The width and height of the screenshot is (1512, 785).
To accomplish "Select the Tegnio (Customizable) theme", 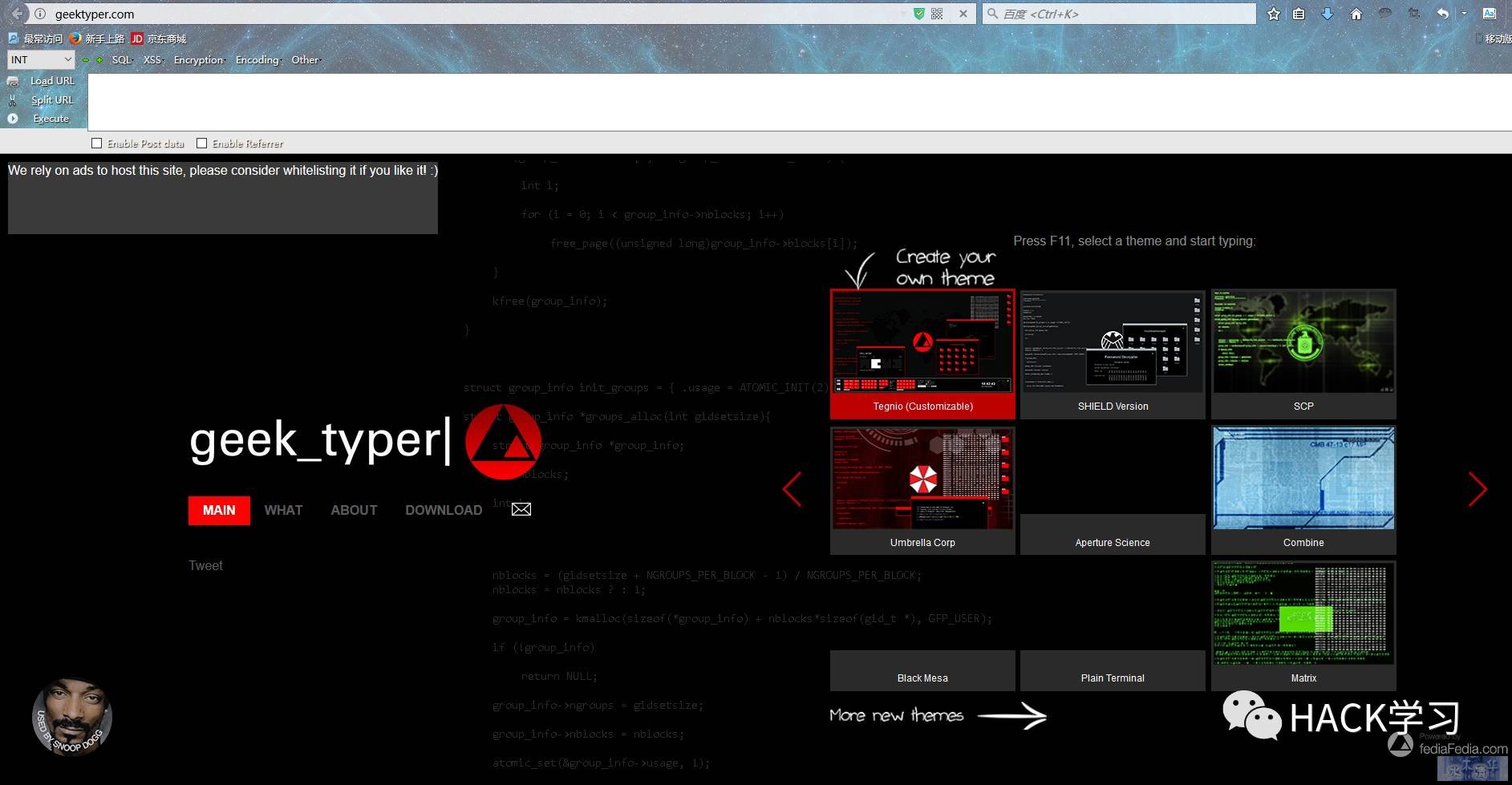I will [x=922, y=354].
